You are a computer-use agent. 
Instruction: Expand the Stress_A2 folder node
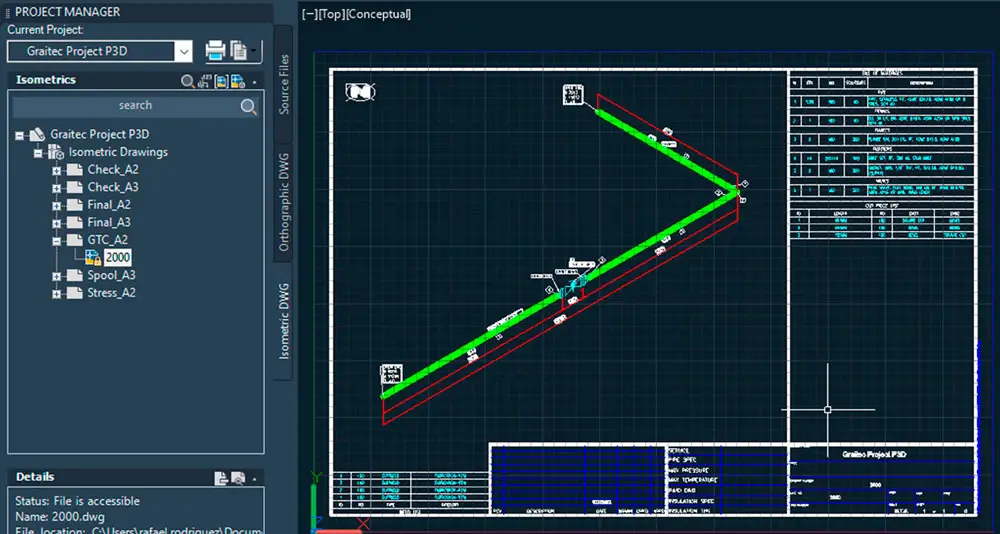[57, 293]
